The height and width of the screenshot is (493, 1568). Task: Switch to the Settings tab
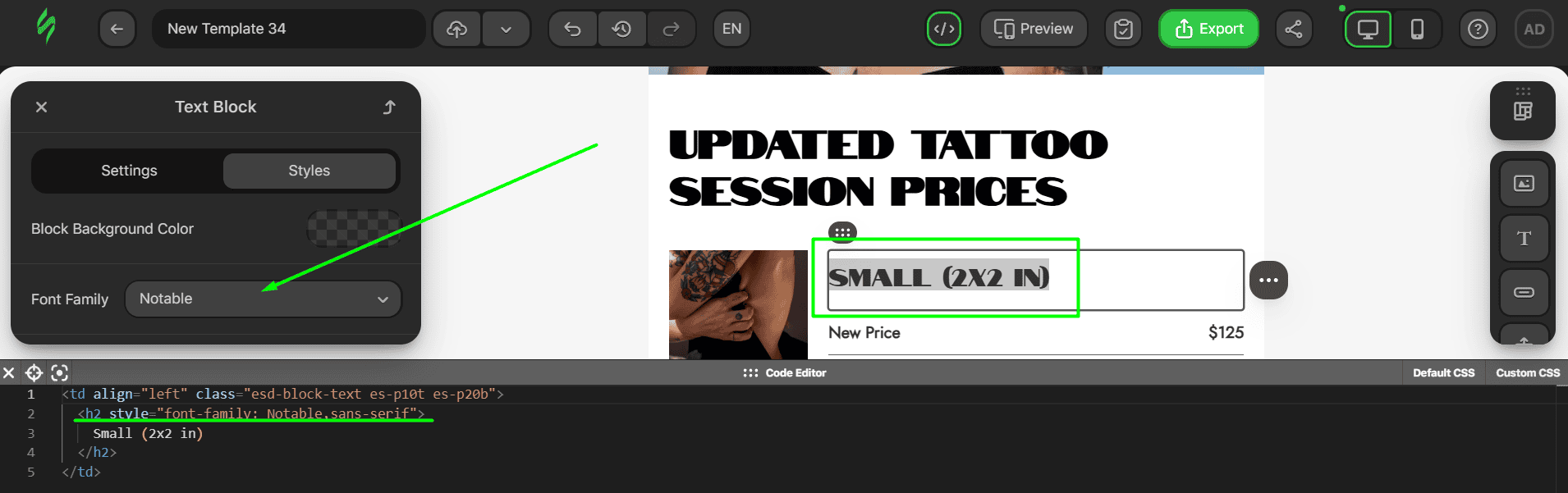click(129, 171)
